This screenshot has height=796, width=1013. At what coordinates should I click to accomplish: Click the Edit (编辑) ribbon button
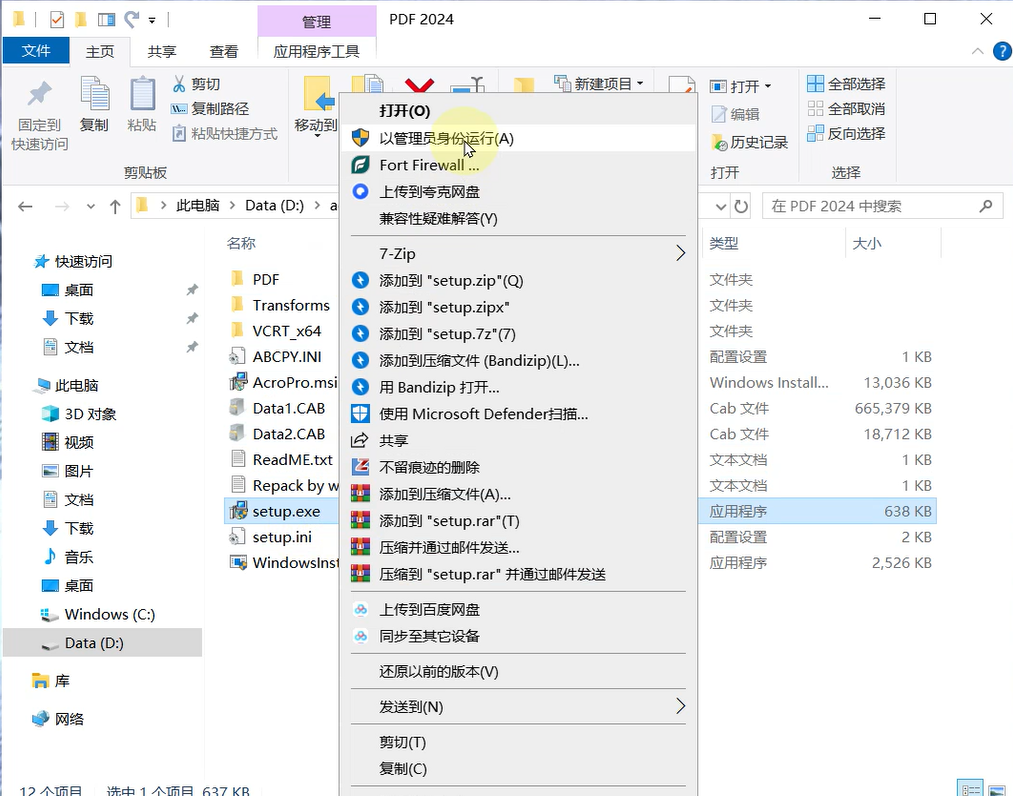735,114
